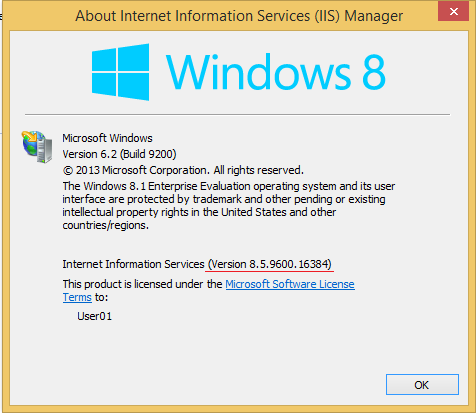Click the four-pane Windows logo

pos(120,72)
